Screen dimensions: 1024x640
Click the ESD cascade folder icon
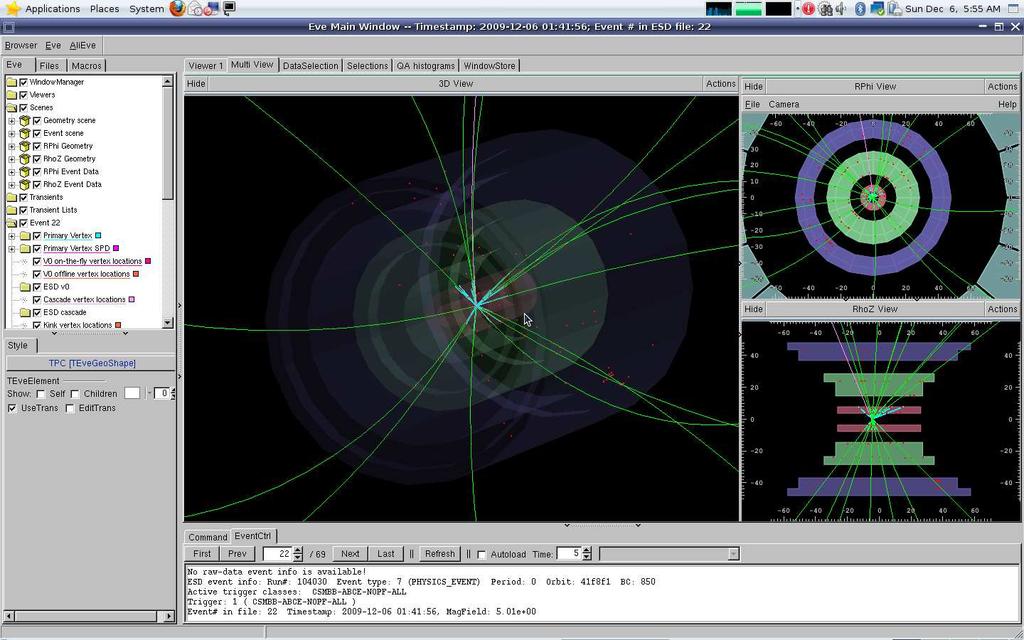(25, 312)
